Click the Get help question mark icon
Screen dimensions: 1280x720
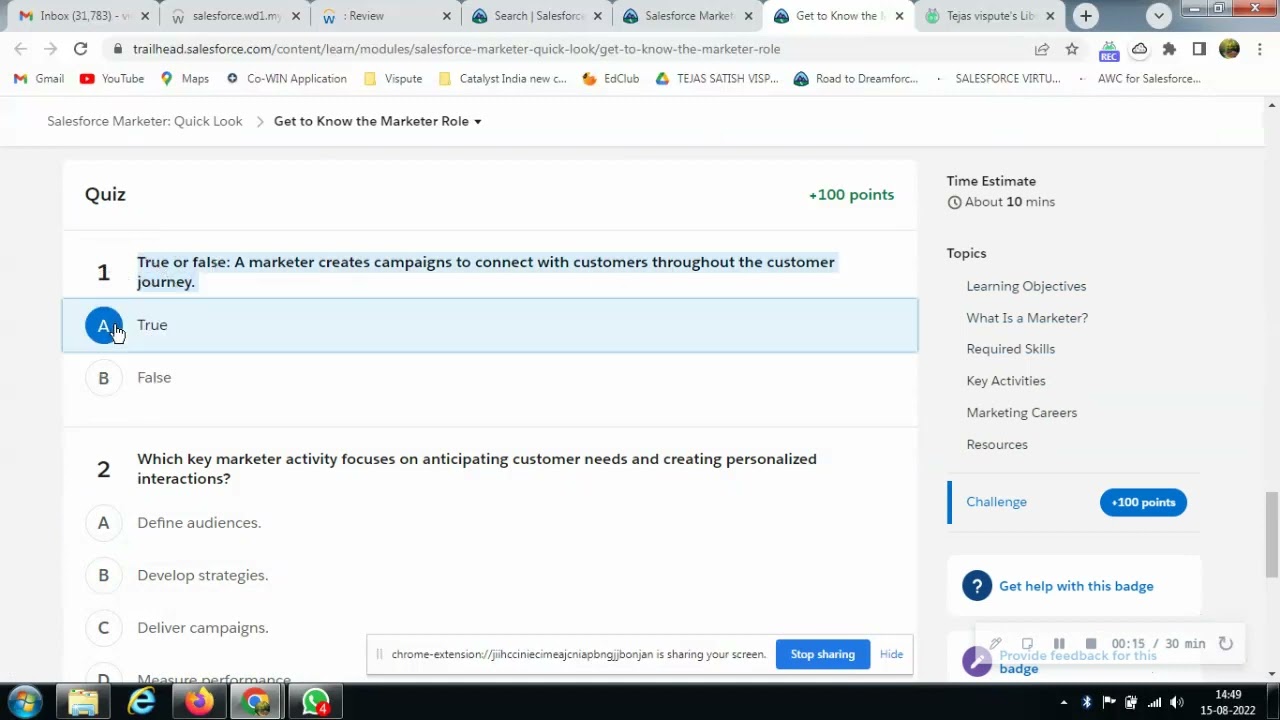pyautogui.click(x=977, y=586)
